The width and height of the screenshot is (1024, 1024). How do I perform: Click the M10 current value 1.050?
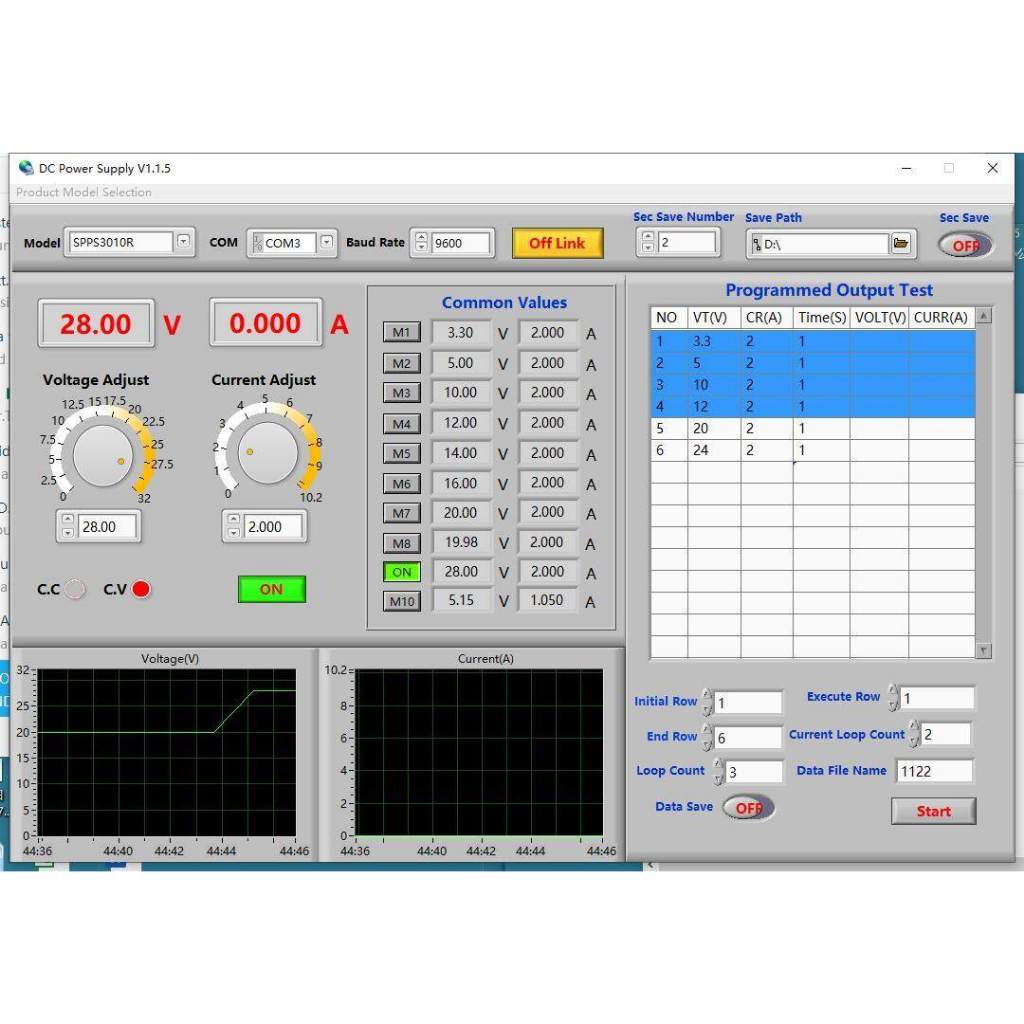click(x=547, y=600)
